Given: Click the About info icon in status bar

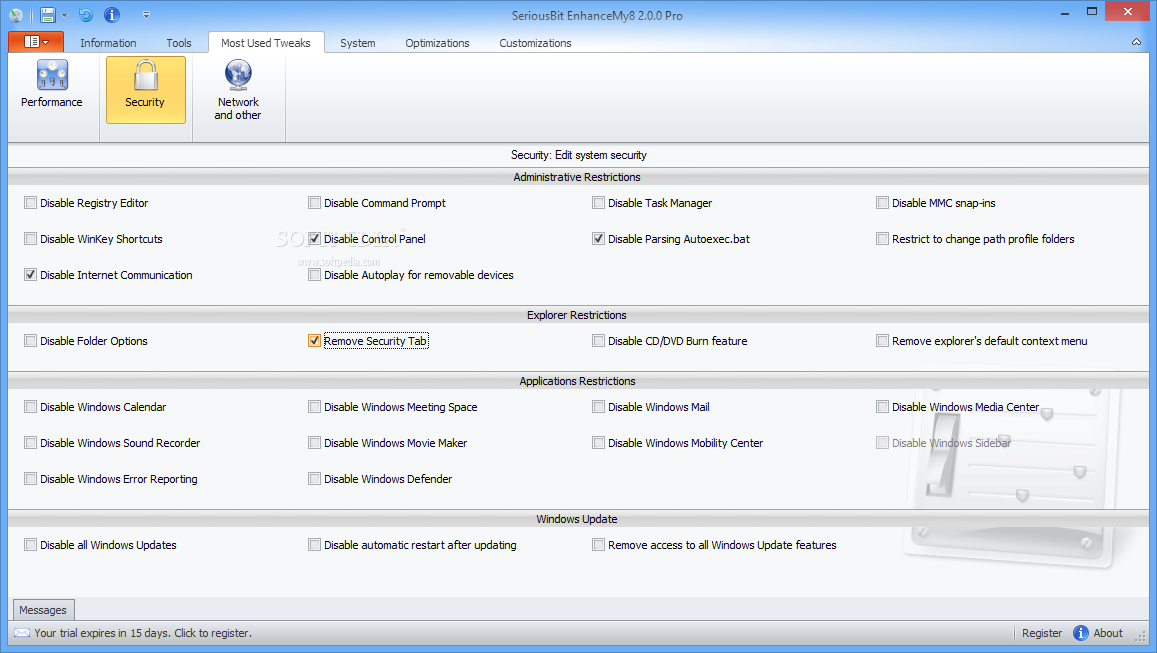Looking at the screenshot, I should [1080, 633].
